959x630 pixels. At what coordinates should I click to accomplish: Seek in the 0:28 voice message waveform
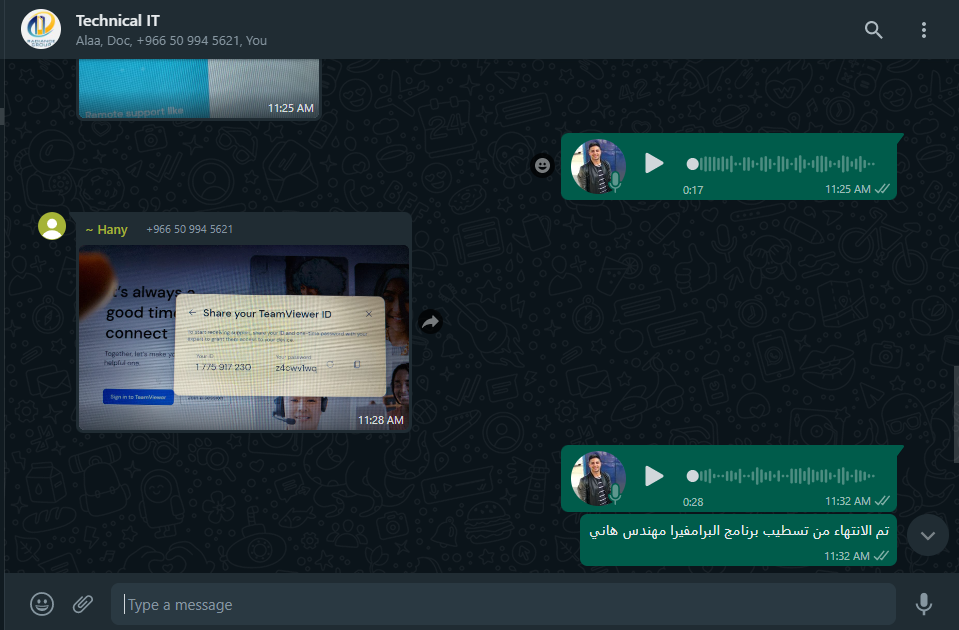pyautogui.click(x=781, y=475)
